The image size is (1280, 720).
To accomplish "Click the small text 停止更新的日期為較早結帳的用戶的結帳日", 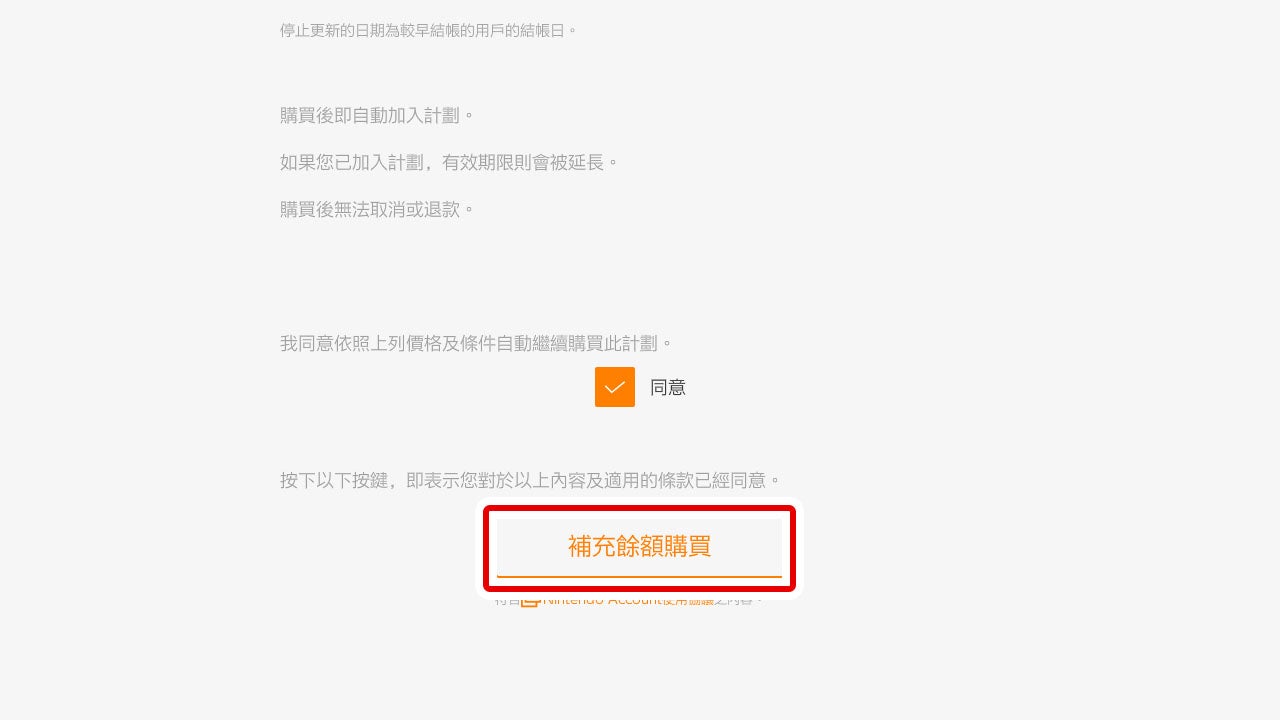I will (429, 30).
